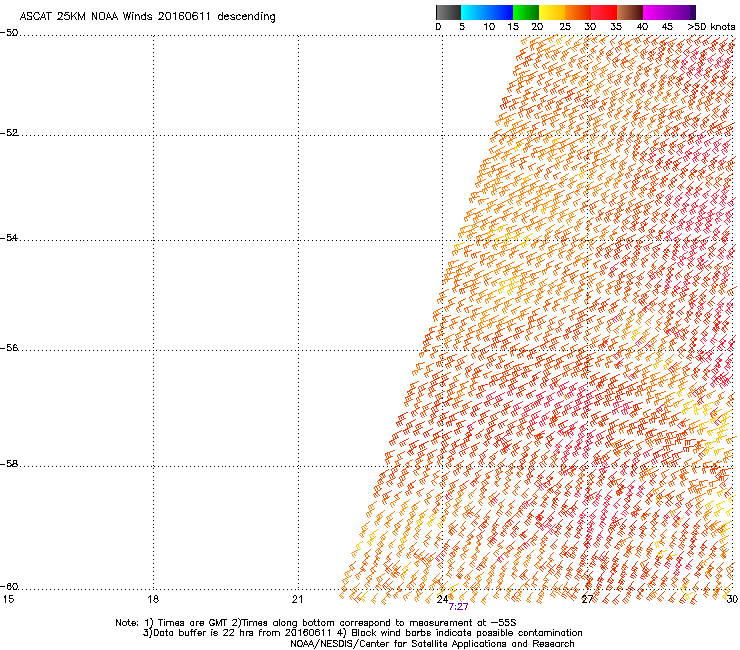Click the title text 'ASCAT 25KM NOAA Winds 20160611 descending'
Screen dimensions: 740x650
click(148, 17)
